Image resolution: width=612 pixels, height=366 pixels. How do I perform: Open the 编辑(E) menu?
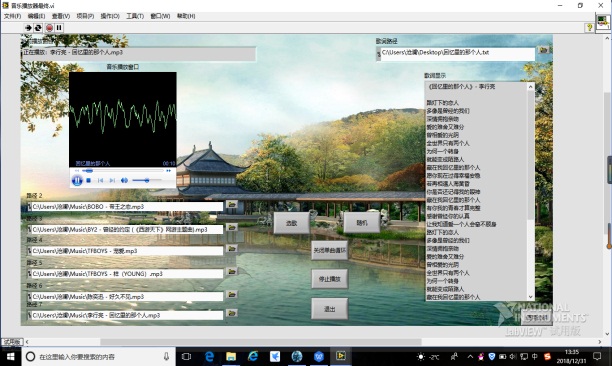click(x=36, y=16)
